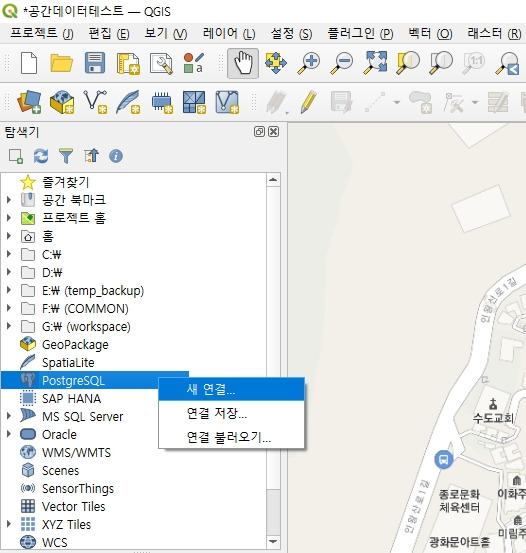Toggle editing with the yellow pencil icon
The width and height of the screenshot is (526, 553).
click(309, 102)
